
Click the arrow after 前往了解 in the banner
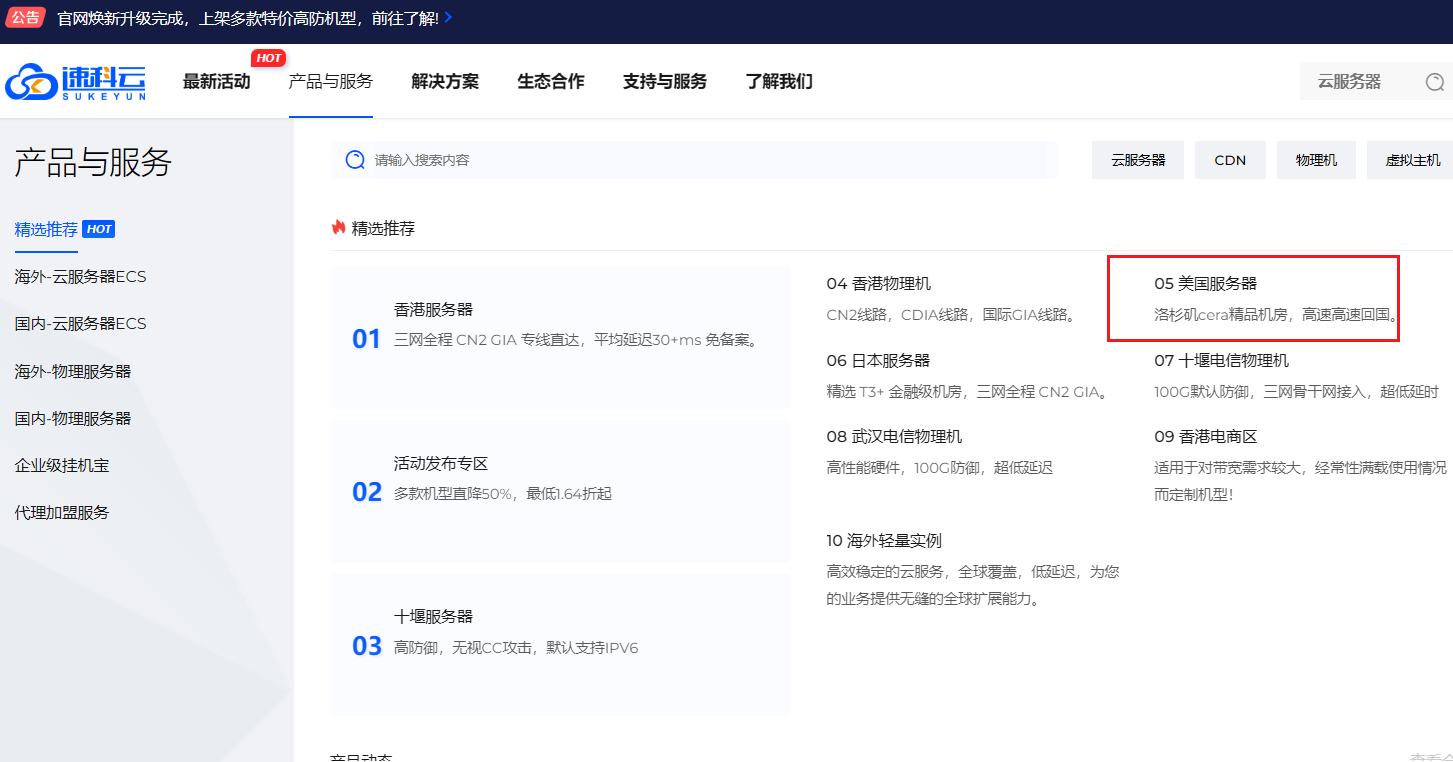[x=446, y=17]
